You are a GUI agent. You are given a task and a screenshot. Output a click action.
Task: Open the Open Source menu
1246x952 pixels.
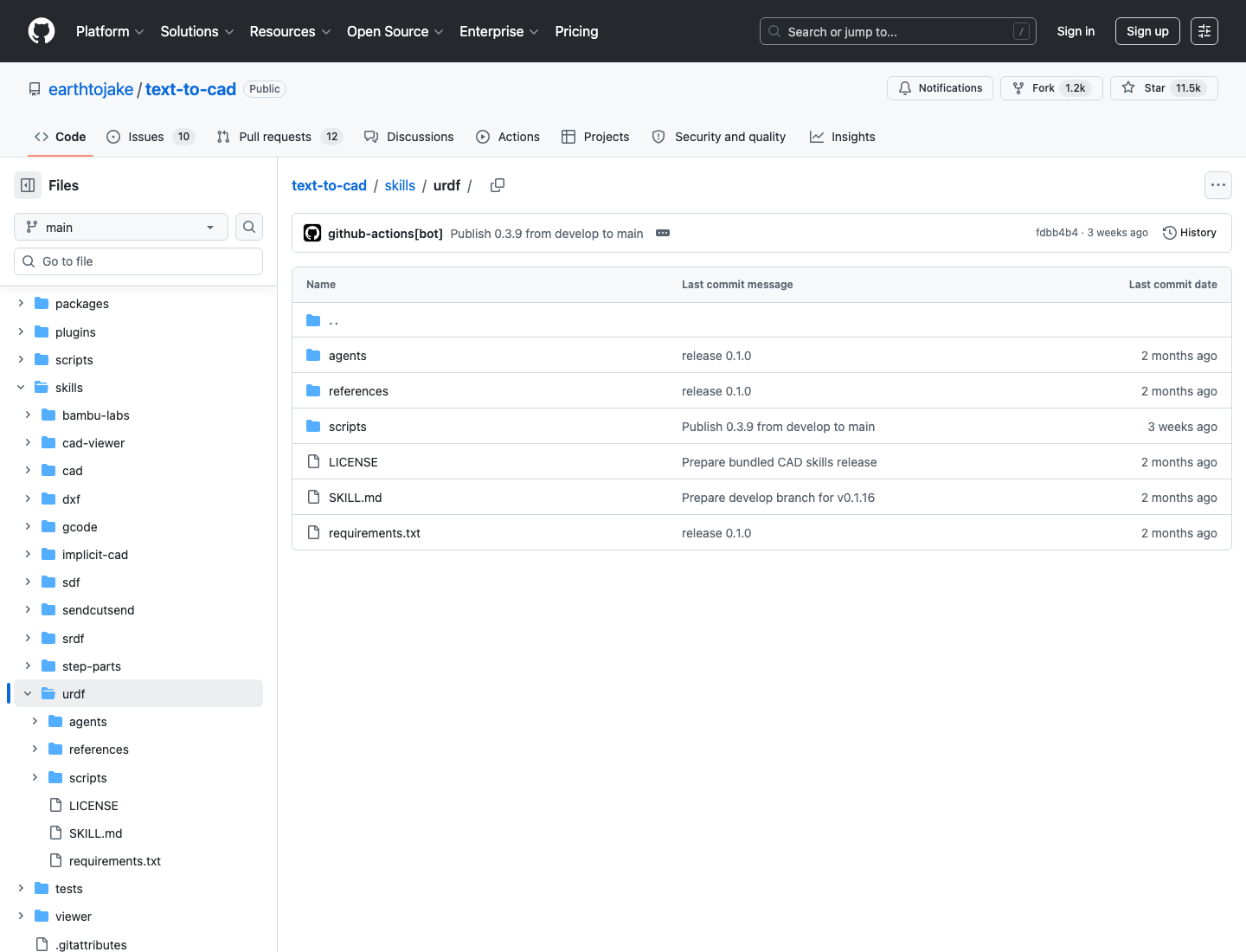coord(395,31)
